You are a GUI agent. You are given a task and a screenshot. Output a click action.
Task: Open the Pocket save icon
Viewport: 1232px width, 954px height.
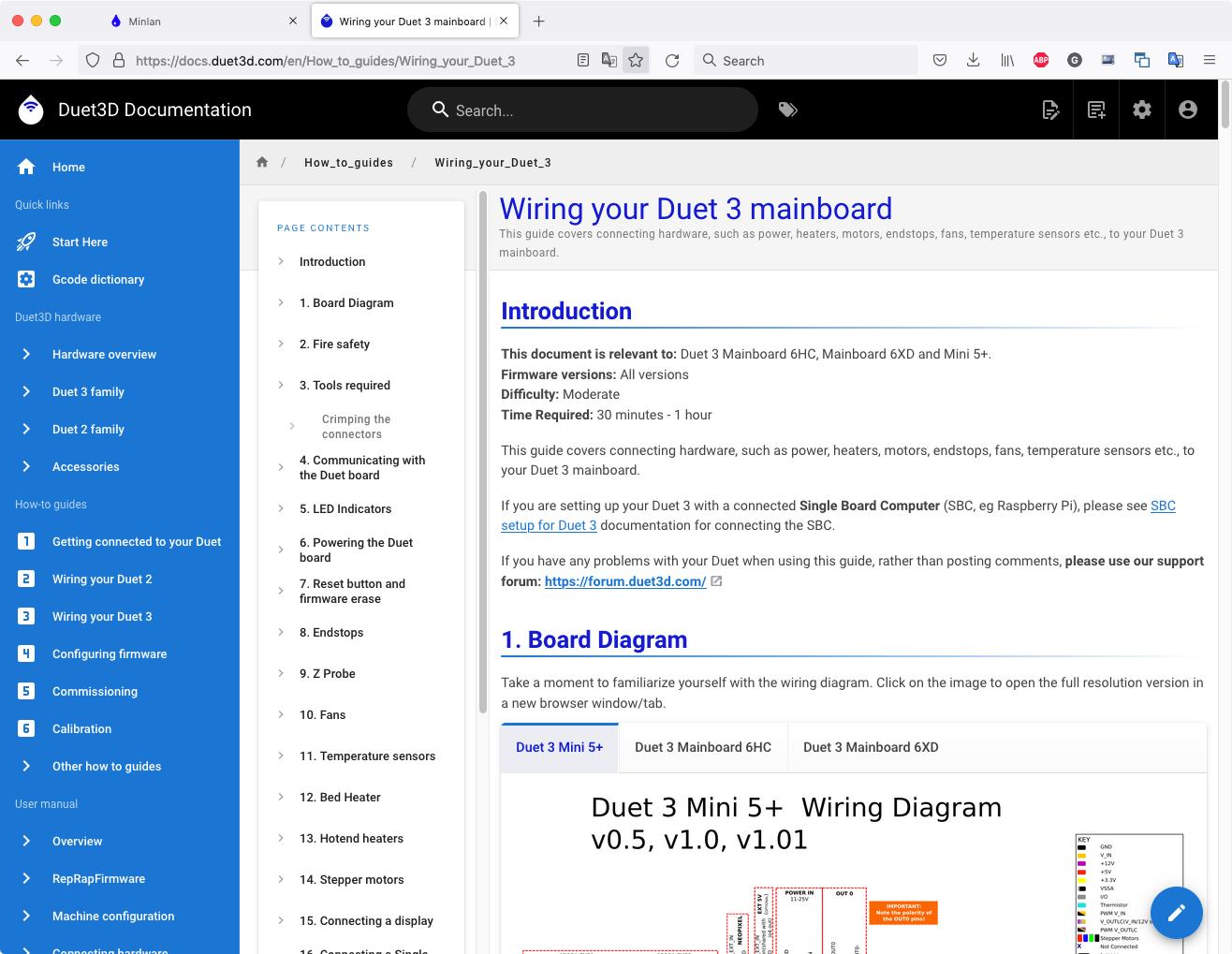pos(940,60)
